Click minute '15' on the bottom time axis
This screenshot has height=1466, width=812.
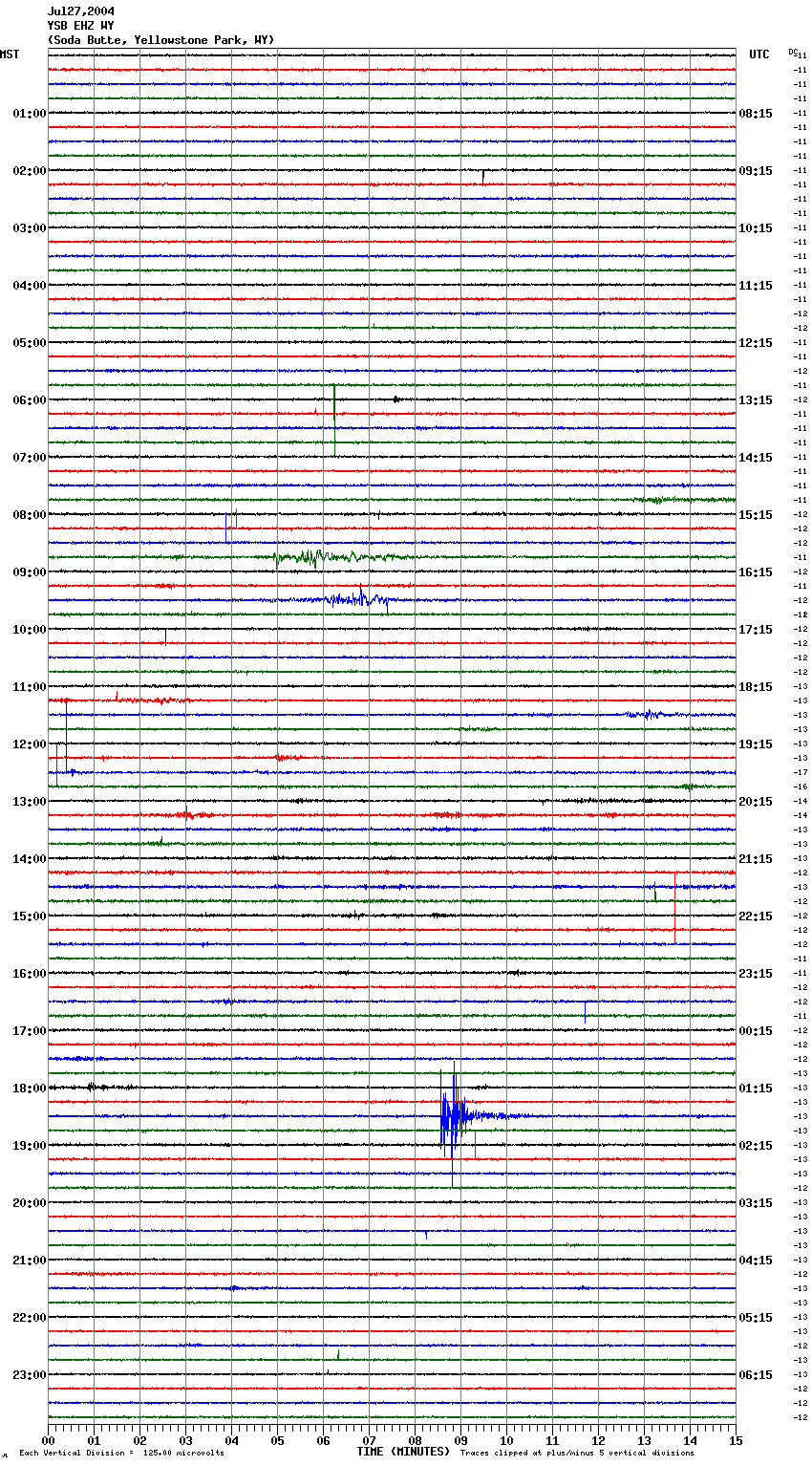pyautogui.click(x=736, y=1440)
